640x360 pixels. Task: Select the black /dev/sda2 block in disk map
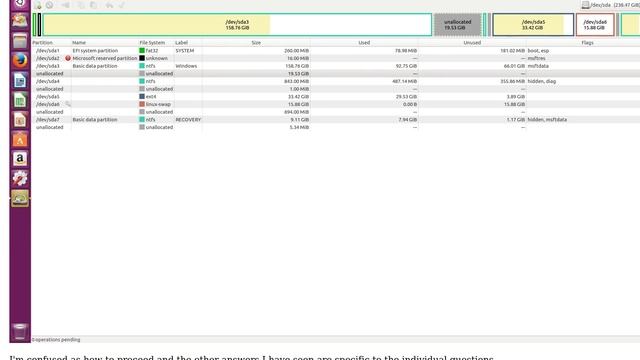point(39,24)
